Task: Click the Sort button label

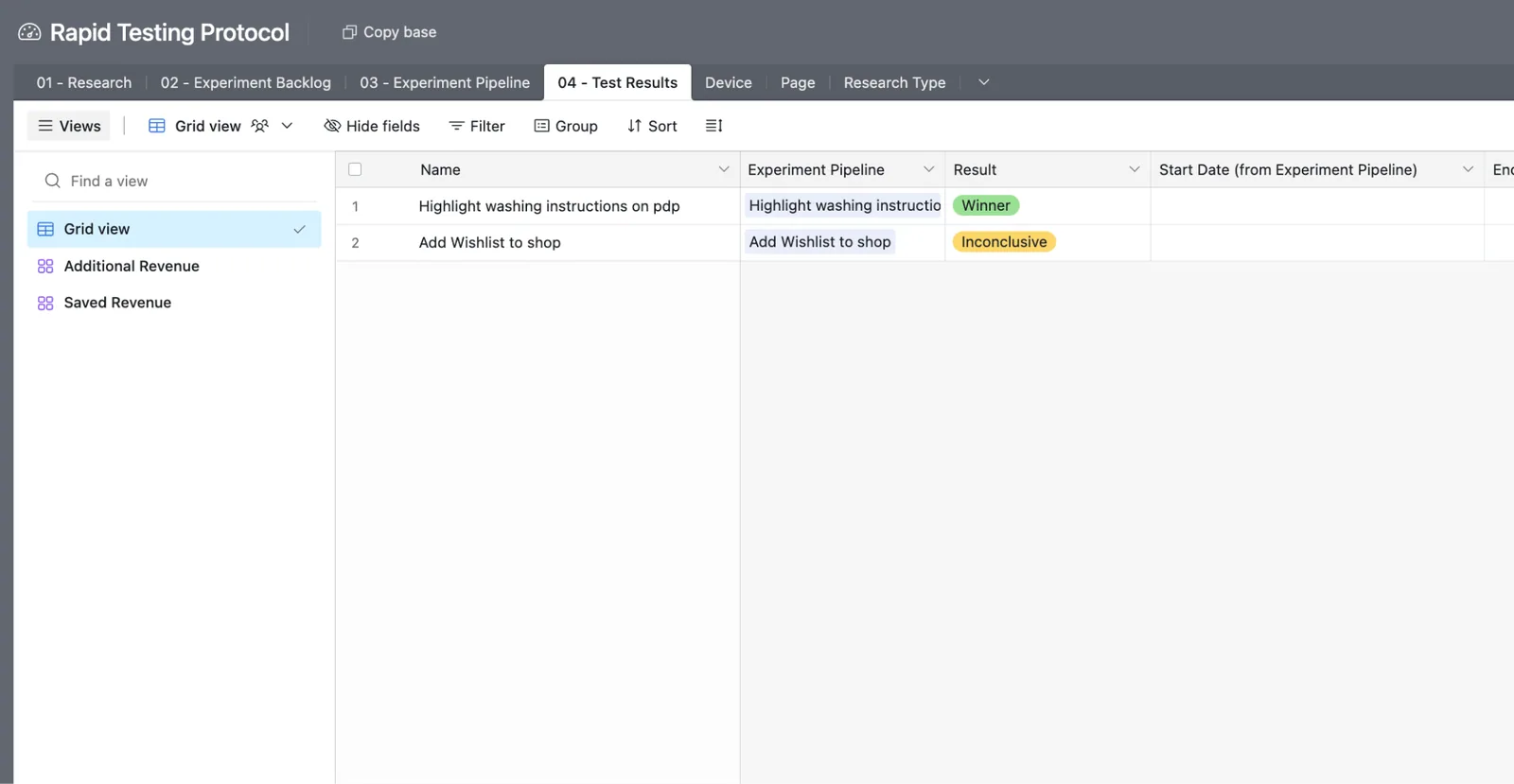Action: coord(662,126)
